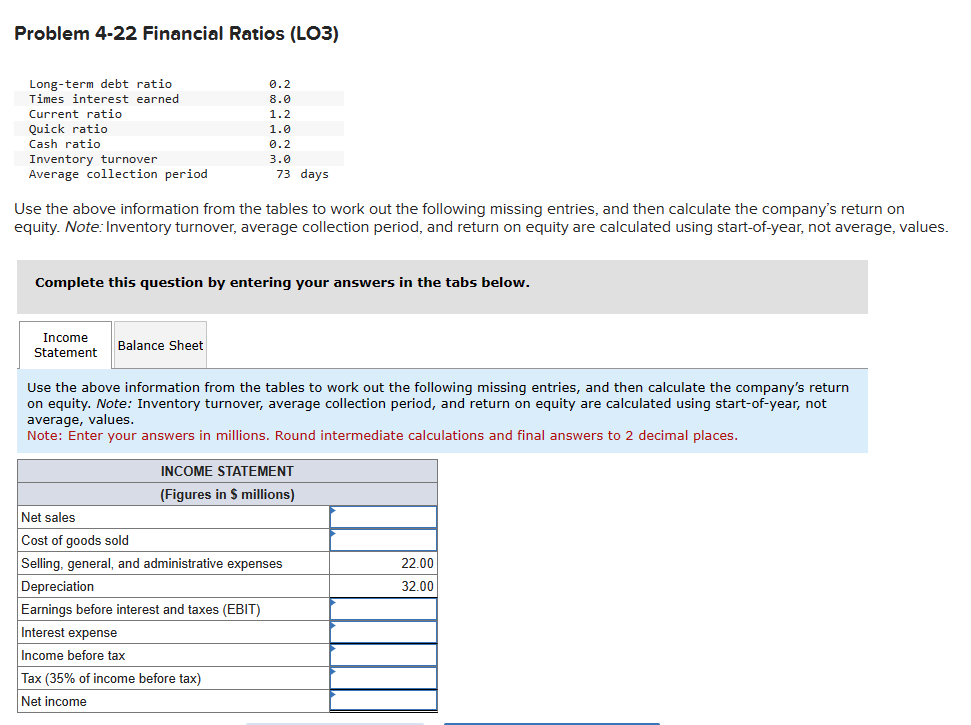The width and height of the screenshot is (971, 725).
Task: Click the Selling, general, and administrative value 22.00
Action: (x=419, y=563)
